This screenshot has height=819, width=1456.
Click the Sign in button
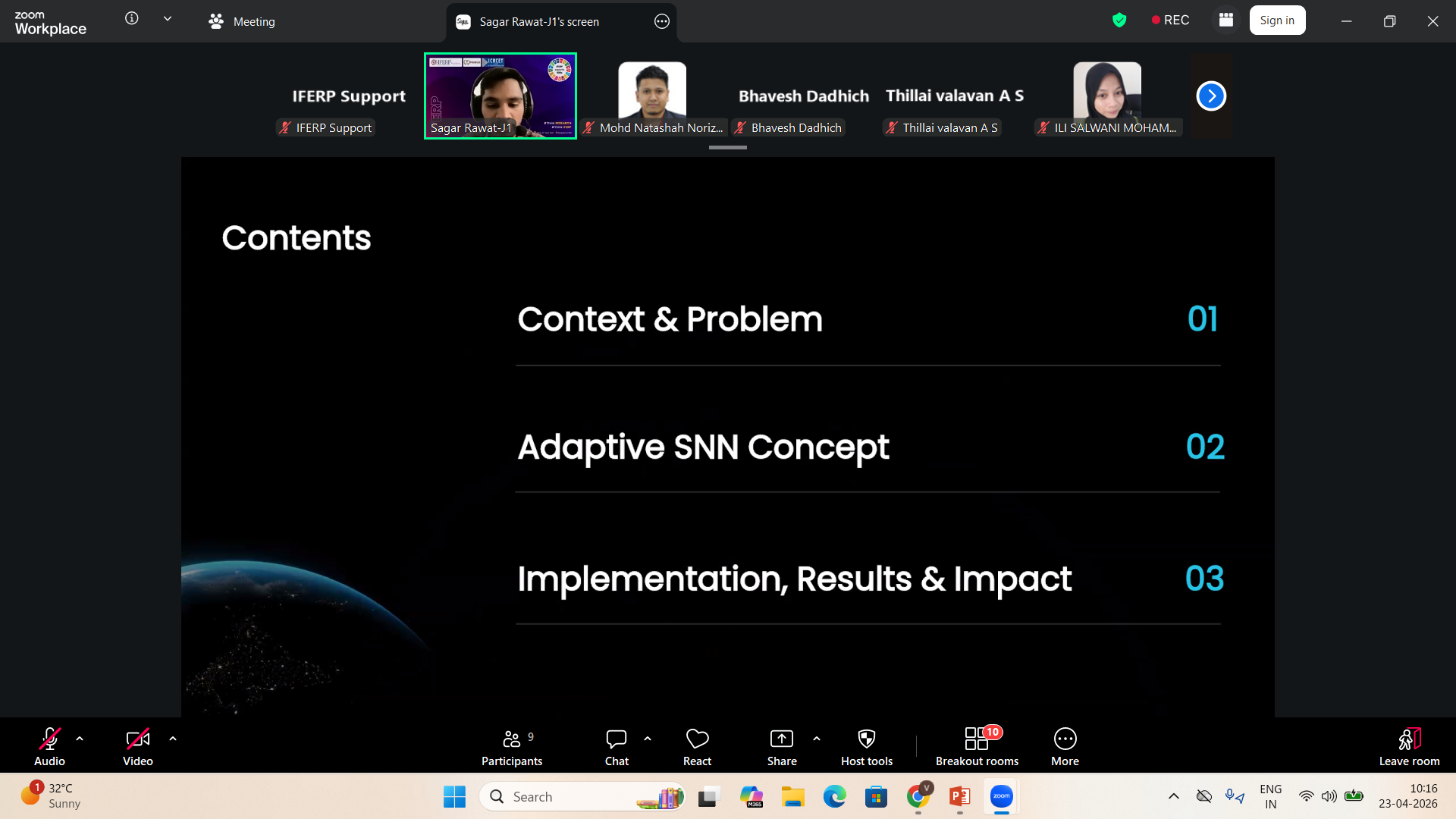(x=1277, y=20)
